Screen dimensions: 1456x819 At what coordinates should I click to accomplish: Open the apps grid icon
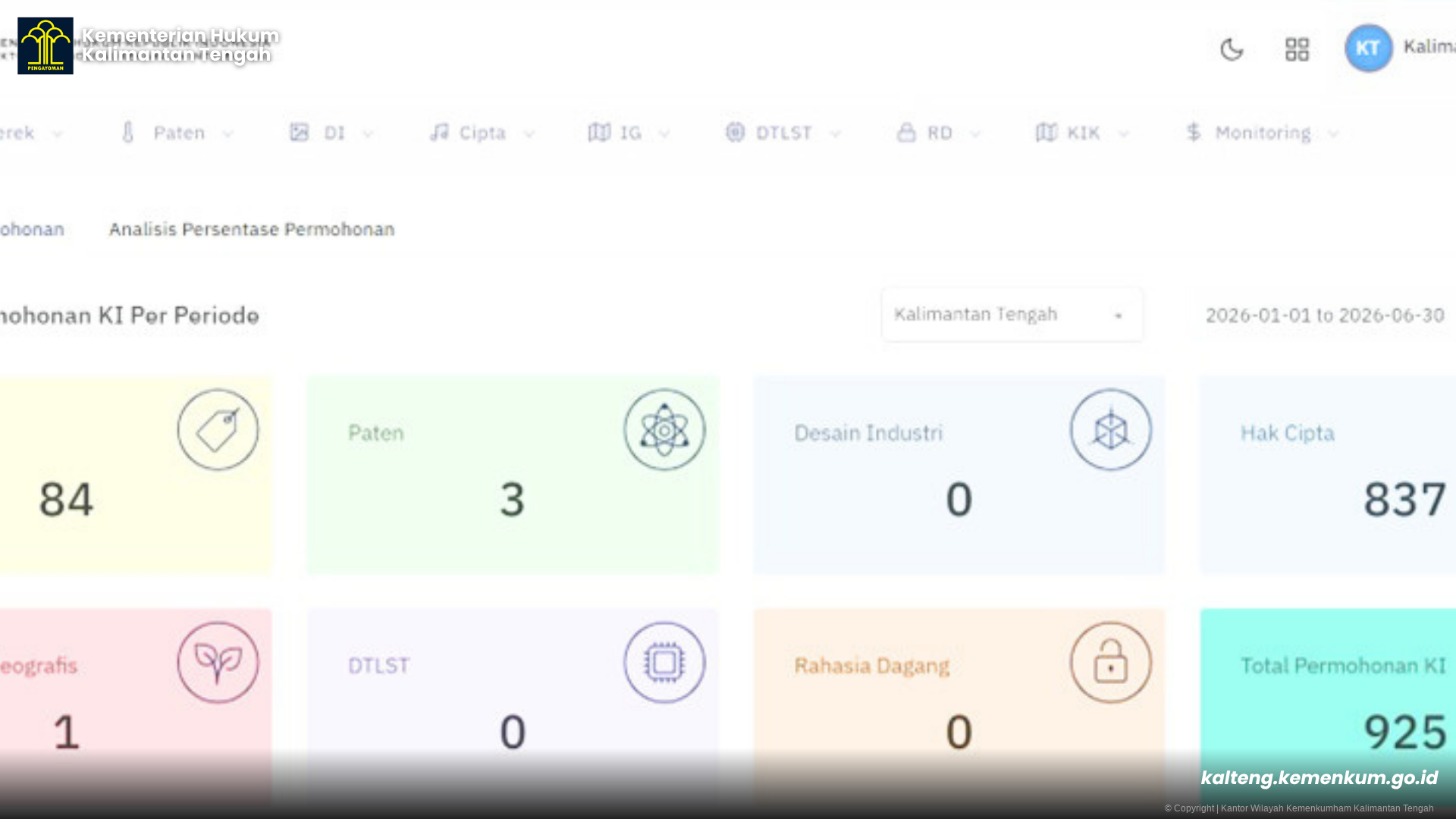tap(1297, 49)
